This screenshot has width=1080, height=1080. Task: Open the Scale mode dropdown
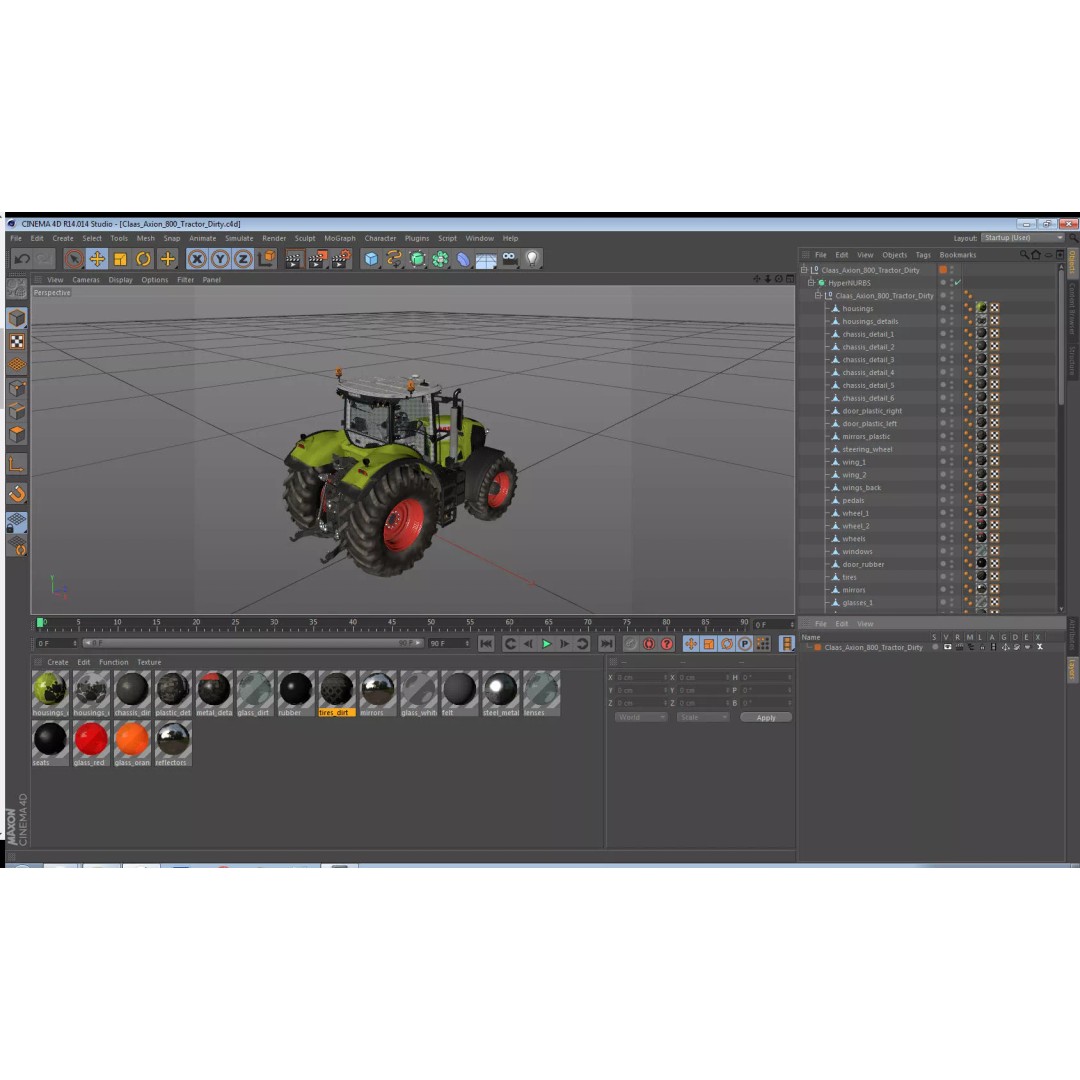[703, 717]
